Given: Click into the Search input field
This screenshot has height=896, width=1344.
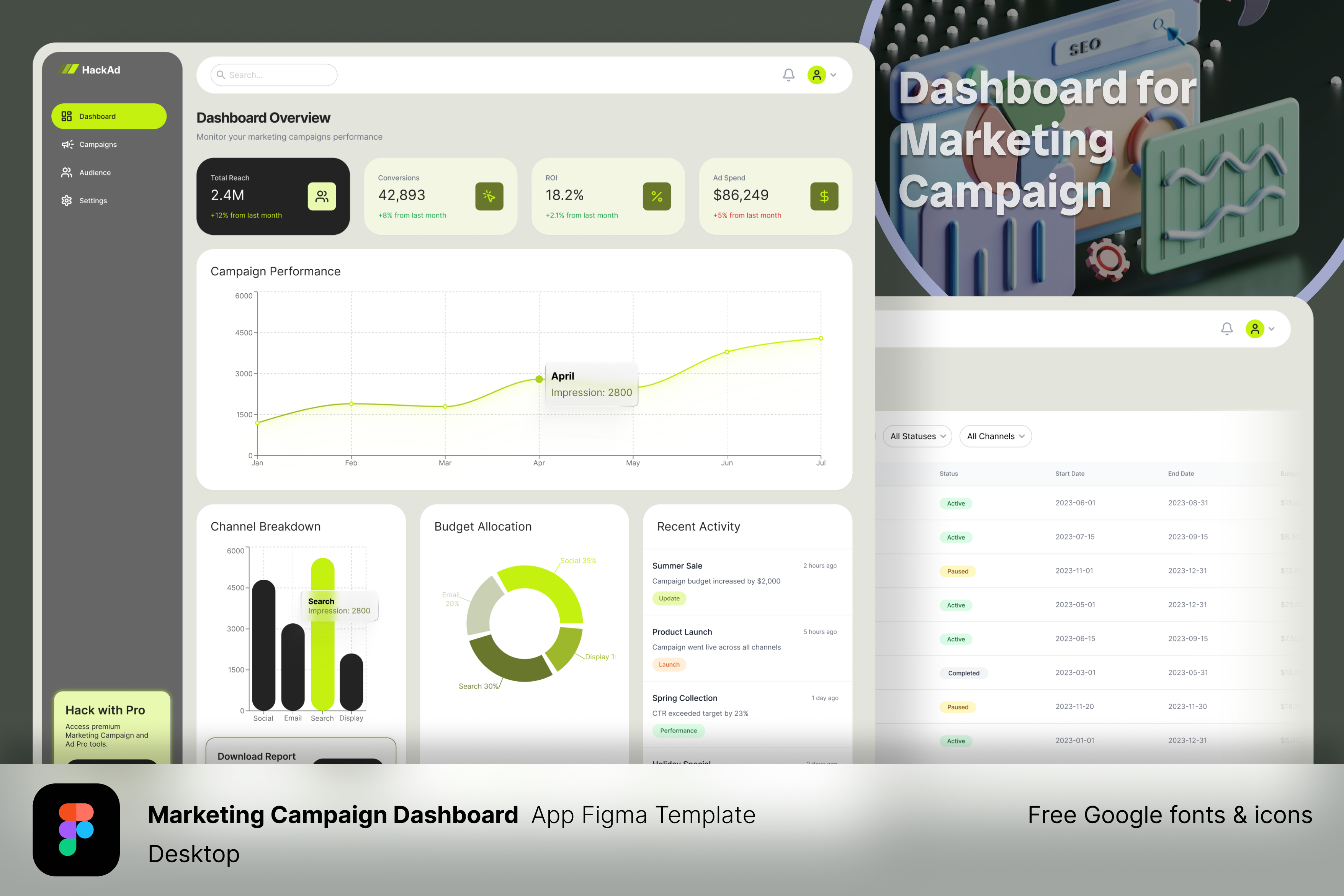Looking at the screenshot, I should coord(274,75).
